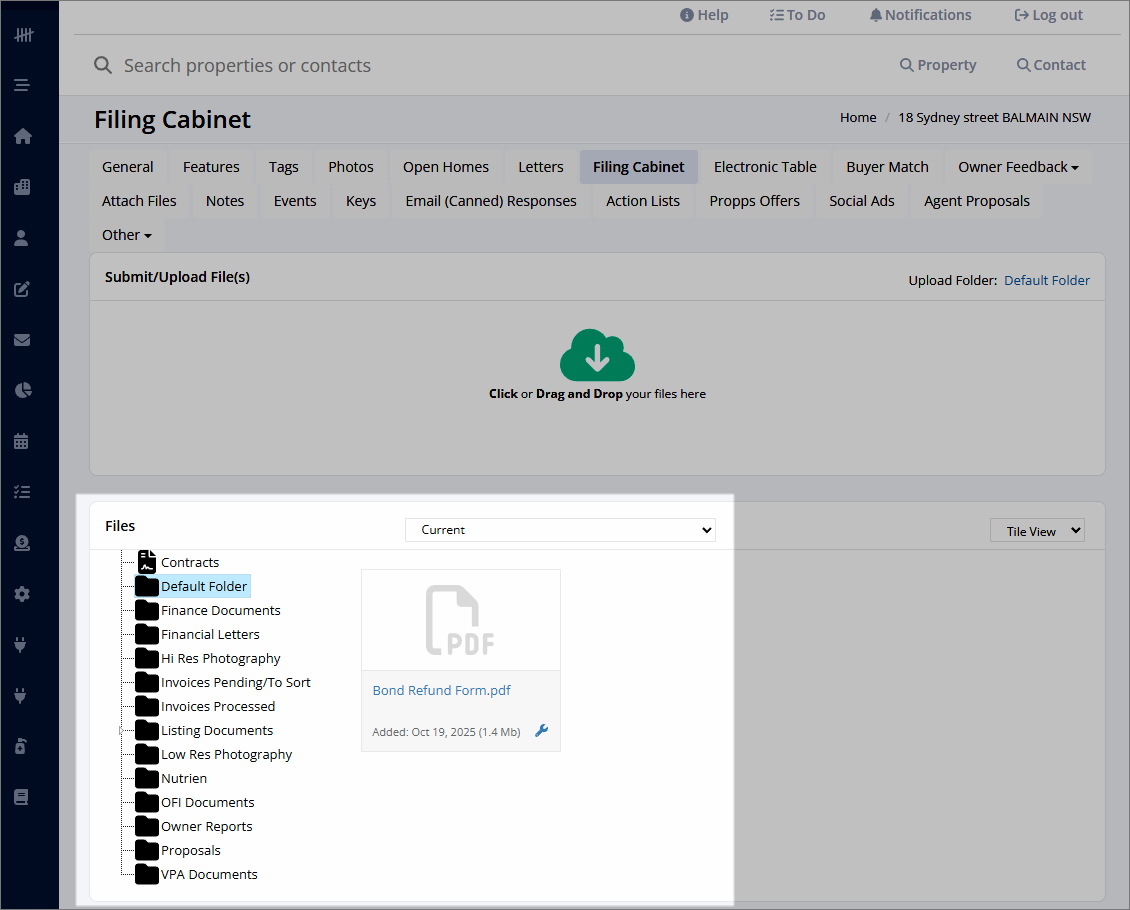Open the Tags tab
The width and height of the screenshot is (1130, 910).
(283, 167)
